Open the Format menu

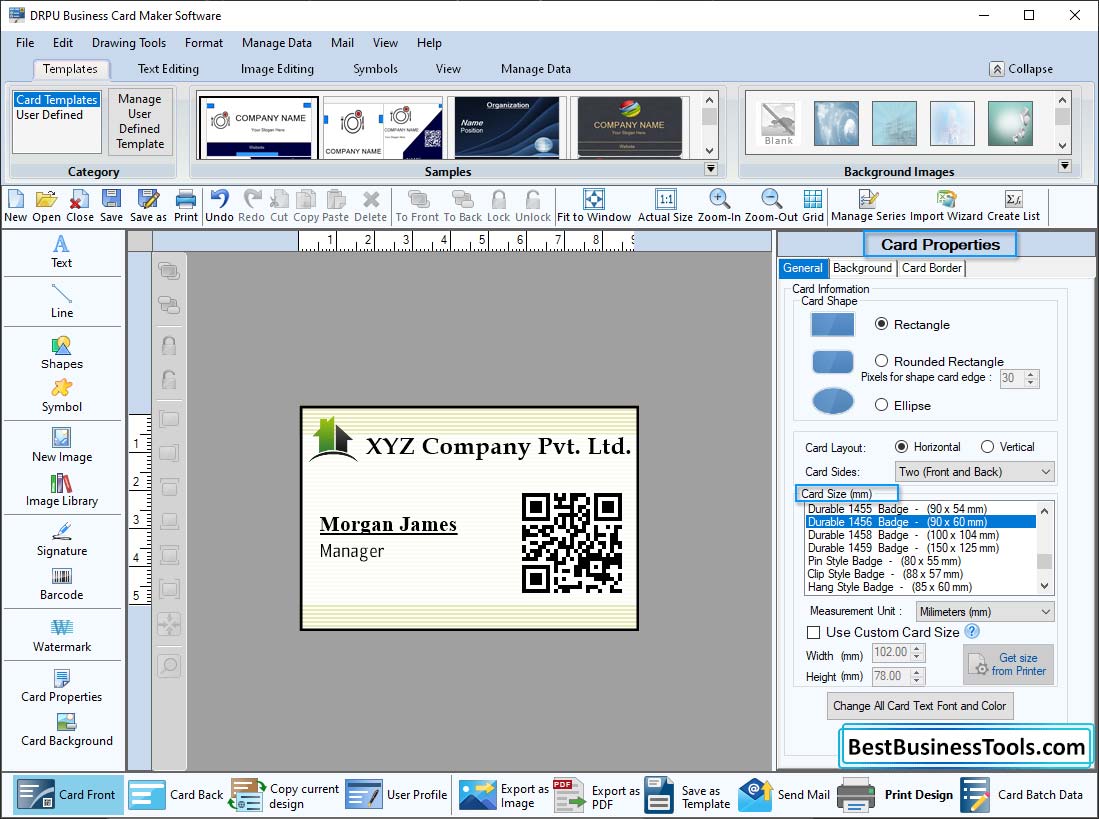pos(204,43)
